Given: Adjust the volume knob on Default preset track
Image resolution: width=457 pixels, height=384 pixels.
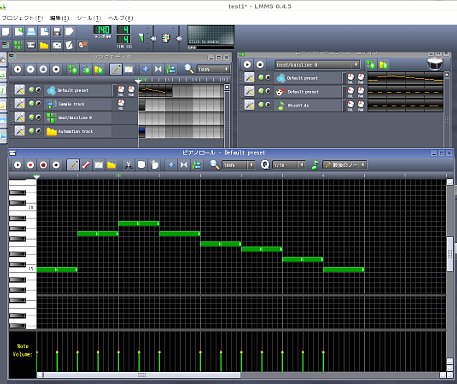Looking at the screenshot, I should (x=121, y=89).
